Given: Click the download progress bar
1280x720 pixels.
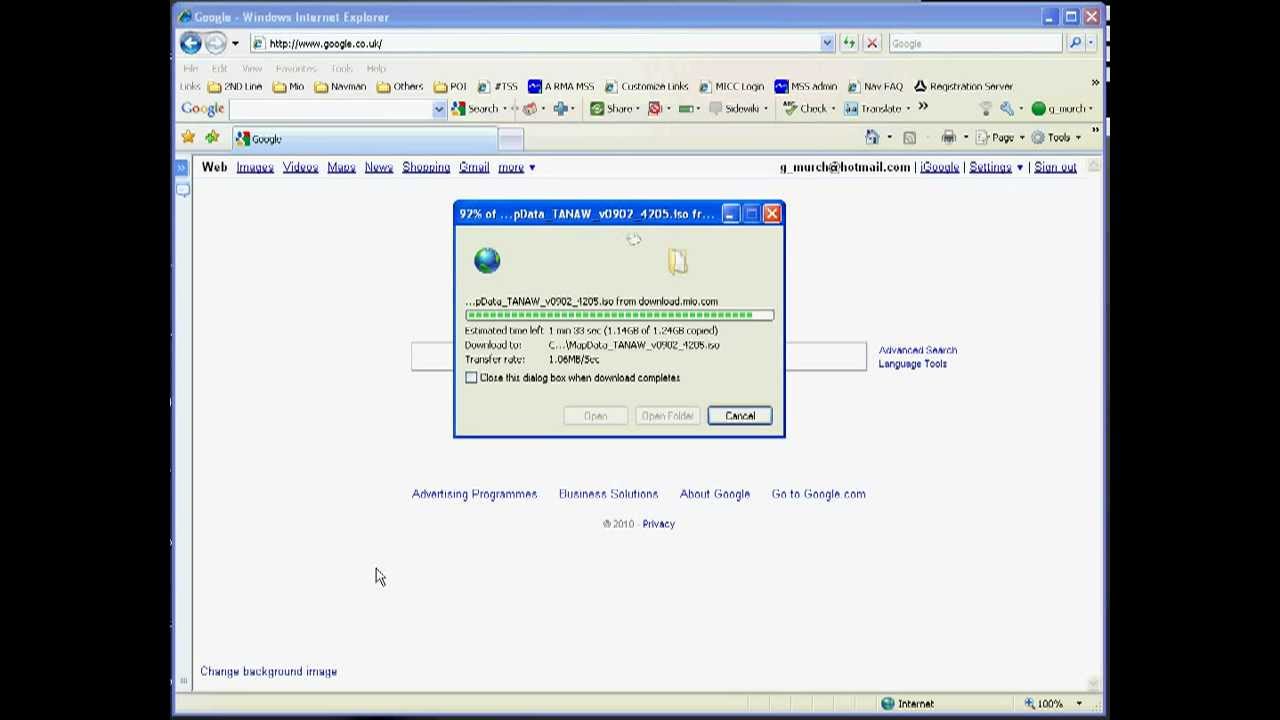Looking at the screenshot, I should [x=619, y=315].
